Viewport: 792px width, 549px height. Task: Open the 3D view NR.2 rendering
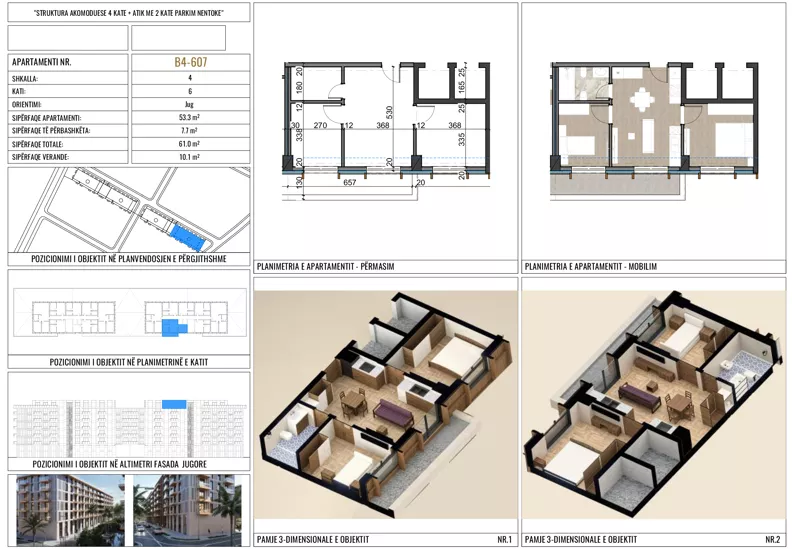tap(654, 405)
